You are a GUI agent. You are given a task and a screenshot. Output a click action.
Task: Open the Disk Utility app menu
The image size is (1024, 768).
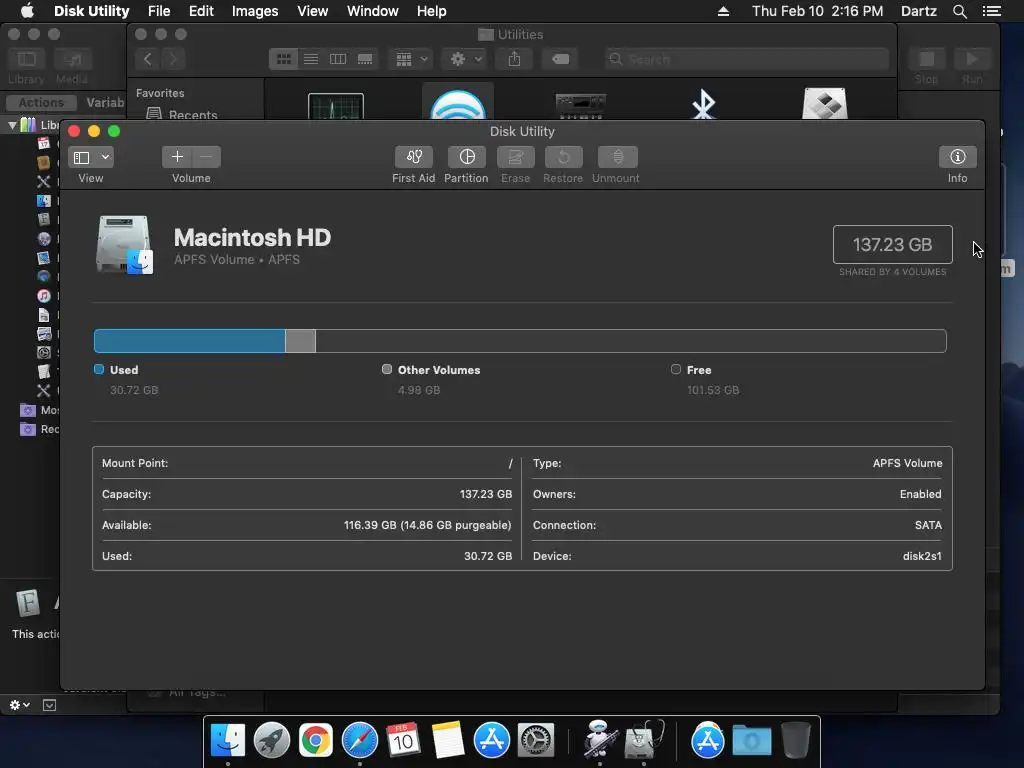(91, 11)
